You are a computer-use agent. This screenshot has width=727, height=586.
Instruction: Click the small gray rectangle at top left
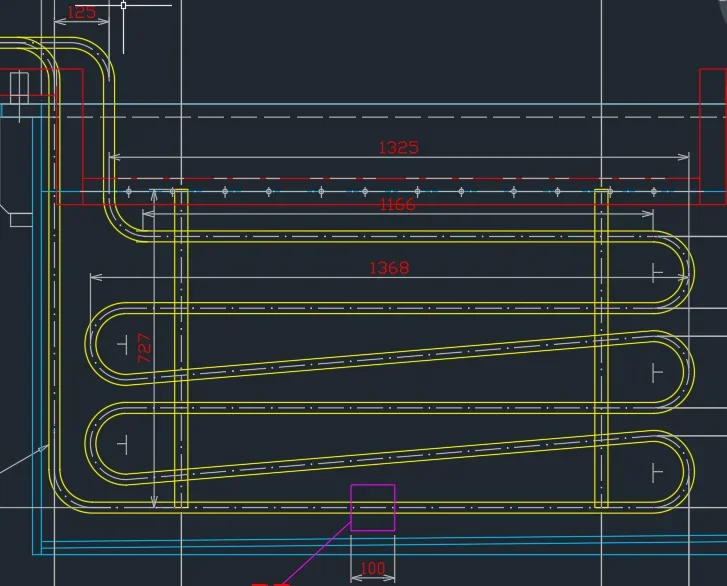pyautogui.click(x=19, y=88)
